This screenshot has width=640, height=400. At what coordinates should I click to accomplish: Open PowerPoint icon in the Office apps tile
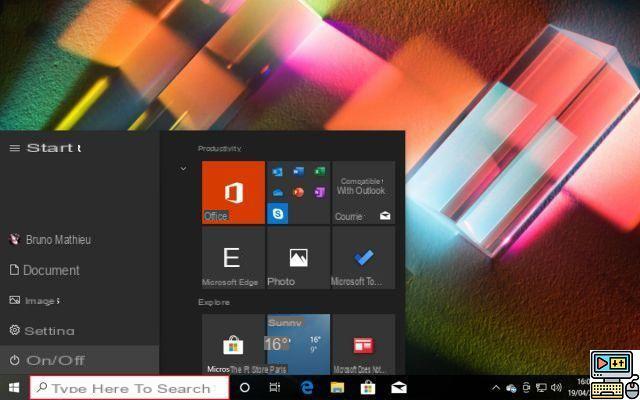pyautogui.click(x=299, y=192)
